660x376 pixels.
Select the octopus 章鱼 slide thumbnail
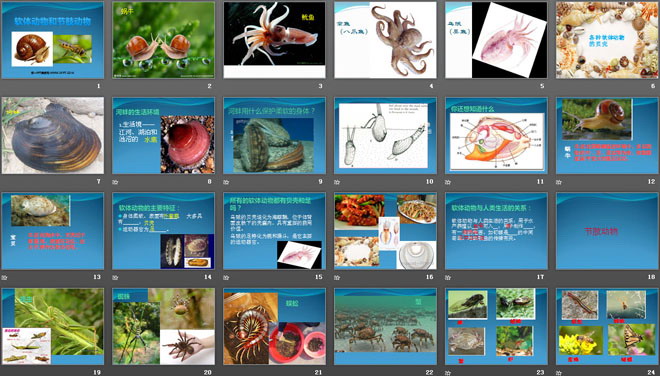(x=385, y=40)
